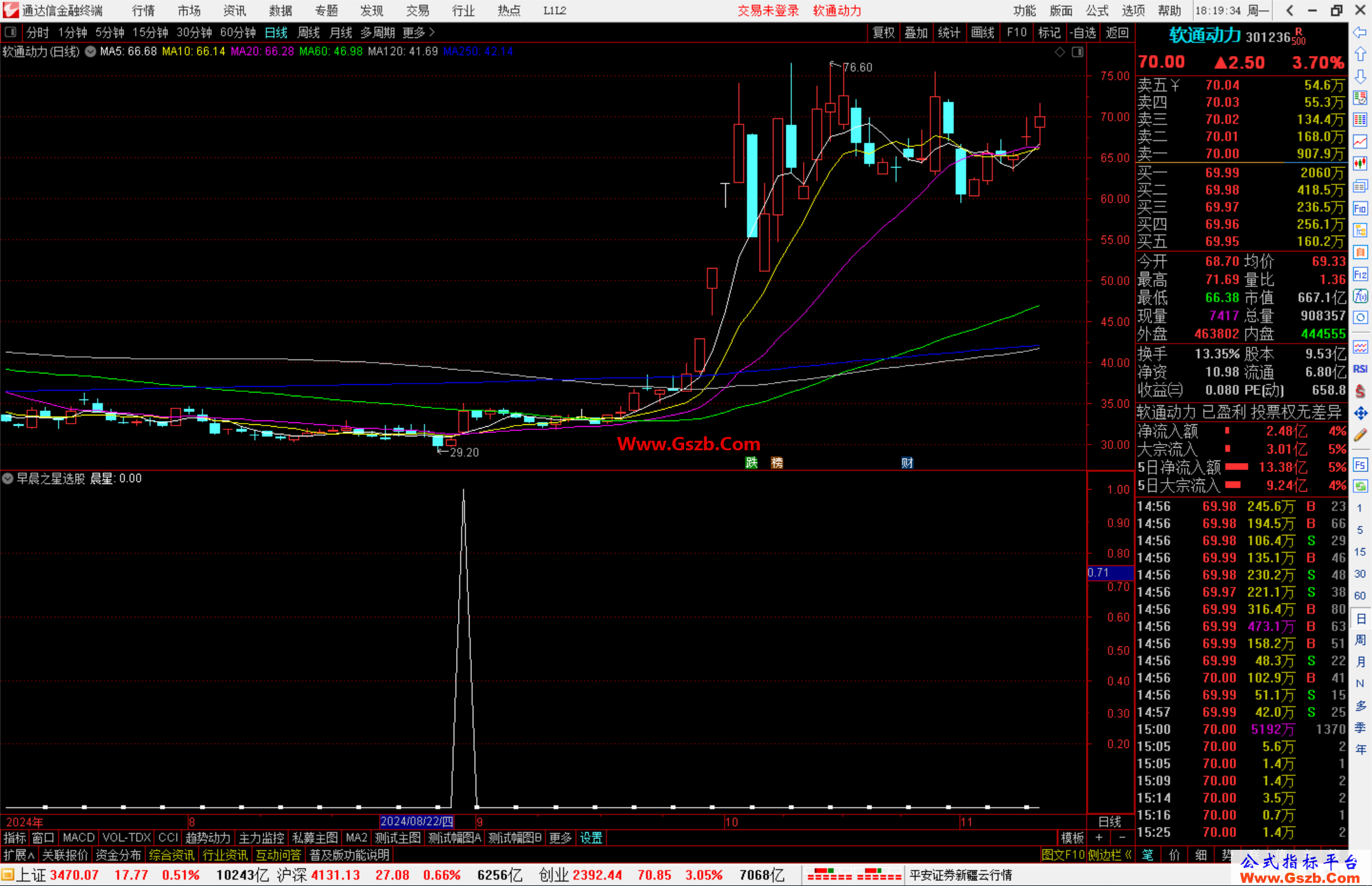This screenshot has width=1372, height=886.
Task: Click the 交易未登录 login link
Action: point(768,11)
